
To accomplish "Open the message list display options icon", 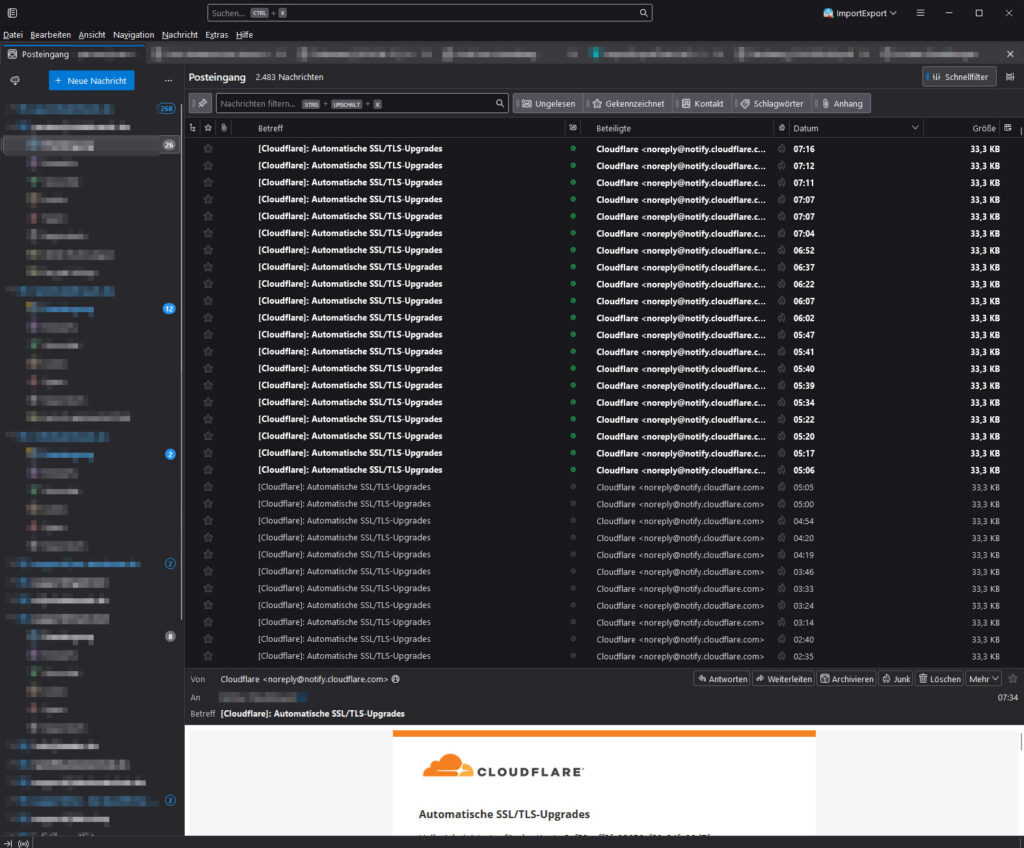I will point(1009,76).
